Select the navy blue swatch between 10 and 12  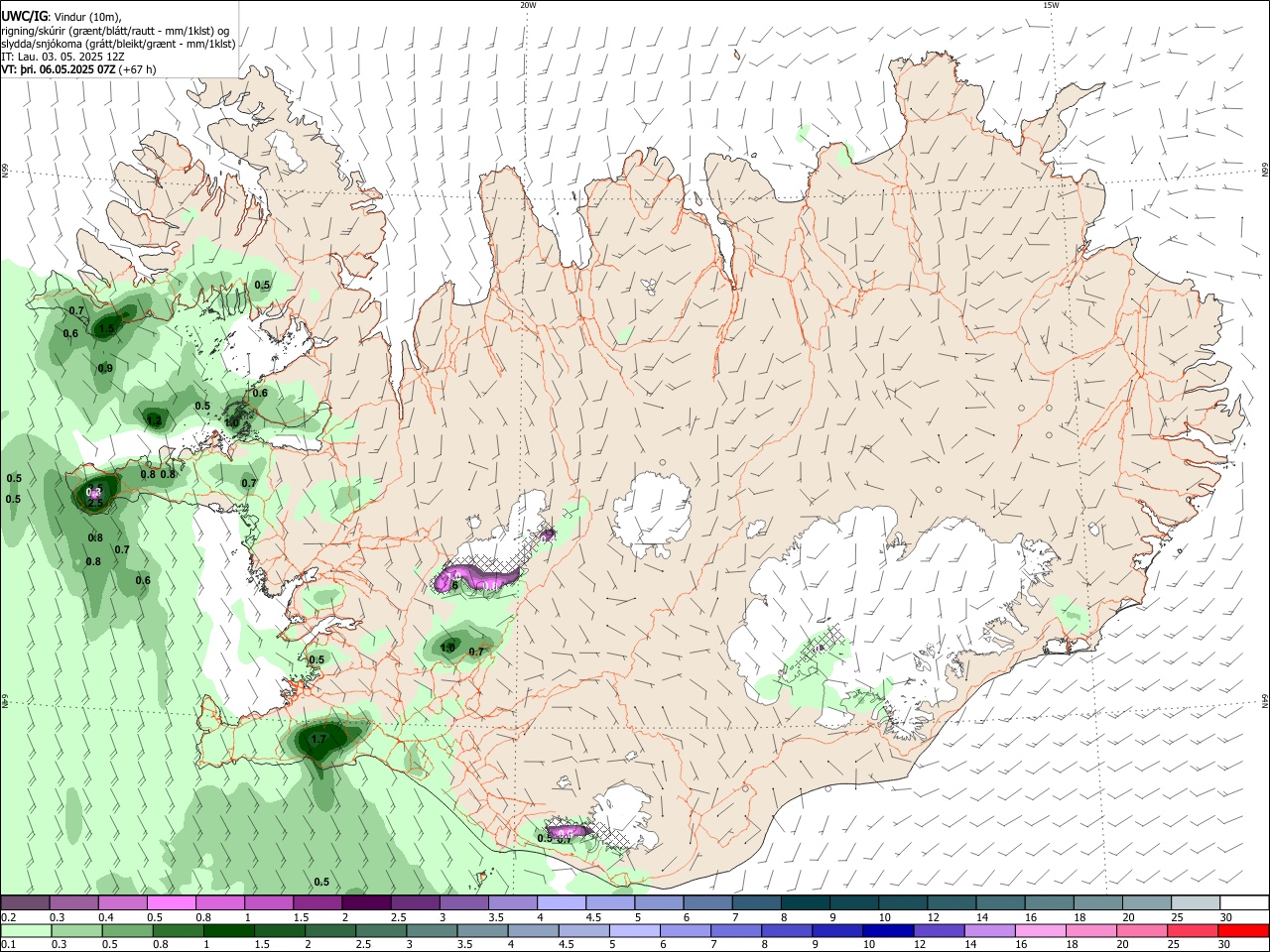pyautogui.click(x=887, y=931)
